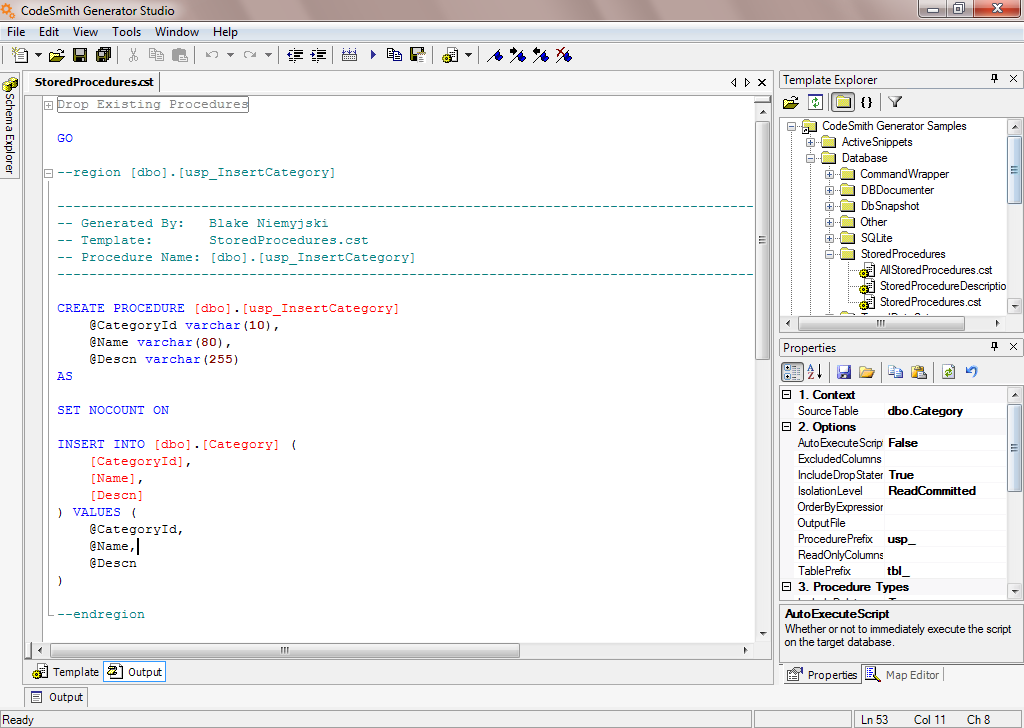Pin the Template Explorer panel
The image size is (1024, 728).
pyautogui.click(x=995, y=79)
